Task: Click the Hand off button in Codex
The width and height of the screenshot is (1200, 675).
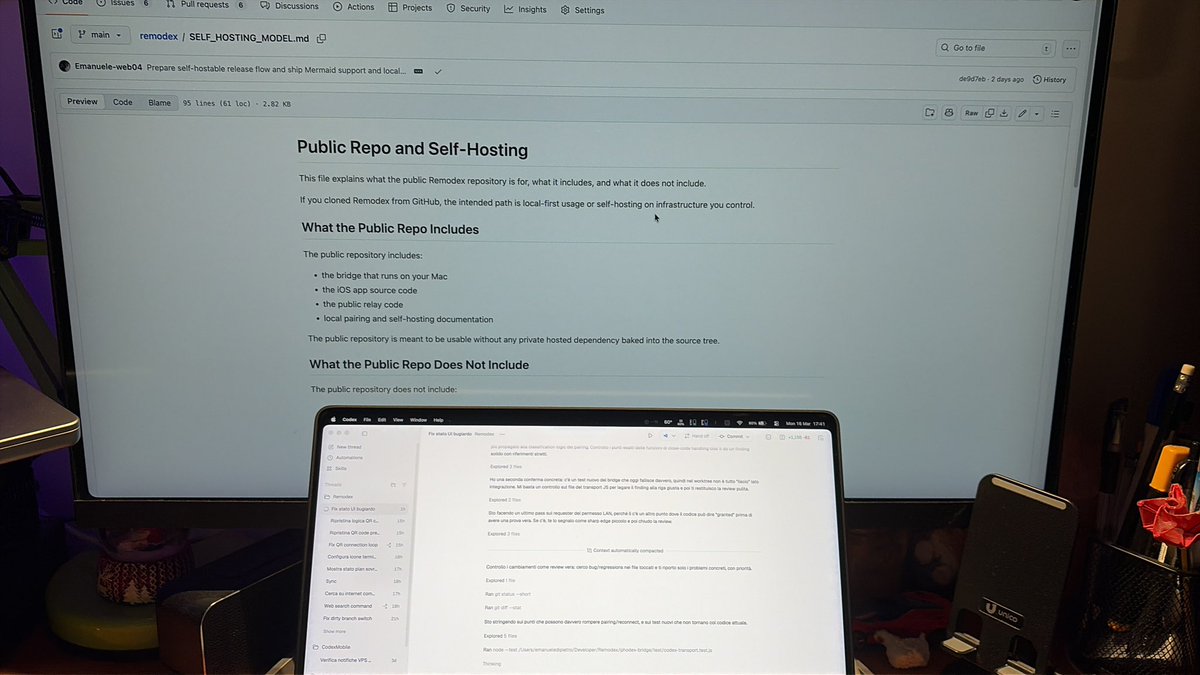Action: [x=695, y=436]
